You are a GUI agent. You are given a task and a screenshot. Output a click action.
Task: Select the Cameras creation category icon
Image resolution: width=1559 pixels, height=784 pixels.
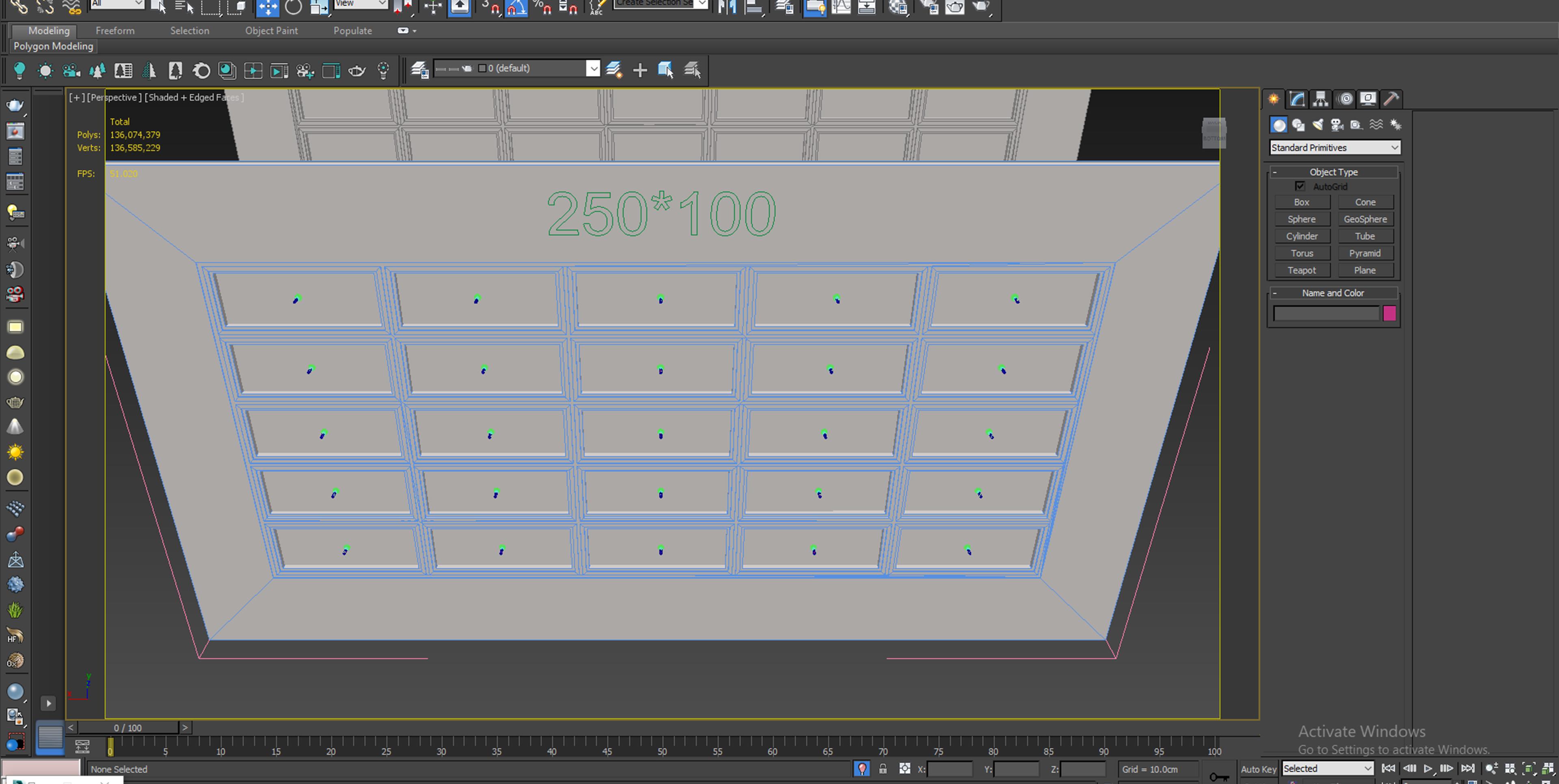pyautogui.click(x=1337, y=125)
